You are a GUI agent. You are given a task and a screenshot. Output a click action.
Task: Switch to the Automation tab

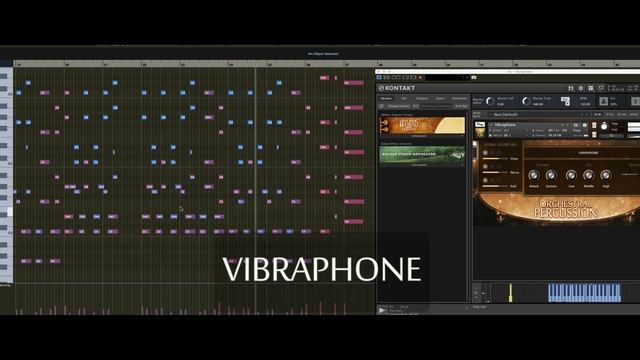459,98
